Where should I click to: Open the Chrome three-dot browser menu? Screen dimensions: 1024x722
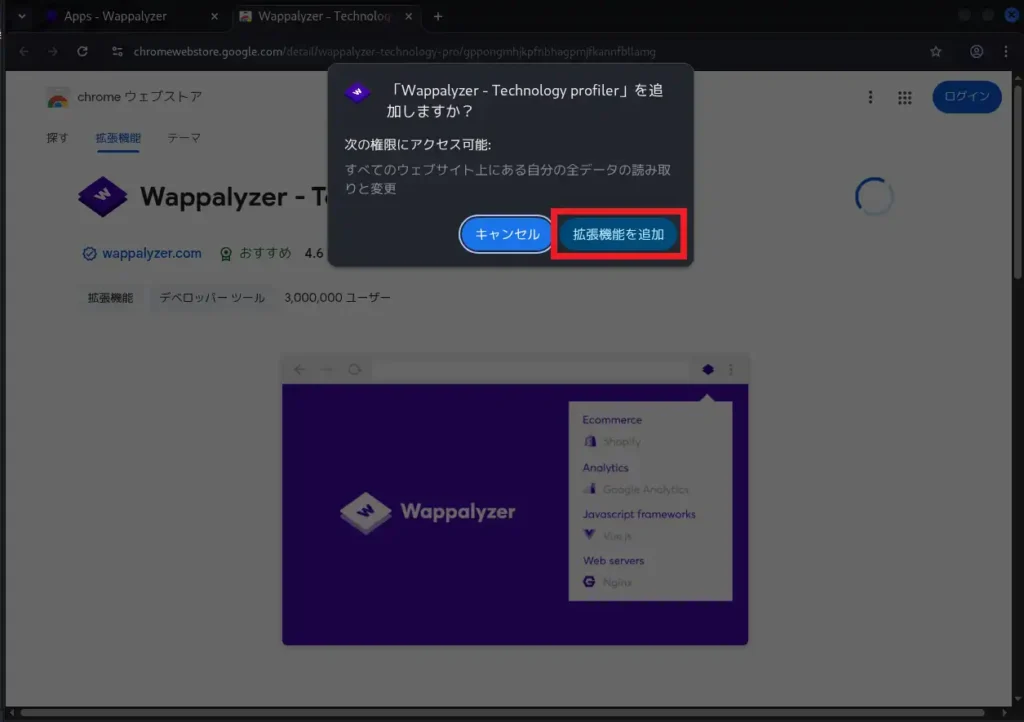pos(1006,51)
